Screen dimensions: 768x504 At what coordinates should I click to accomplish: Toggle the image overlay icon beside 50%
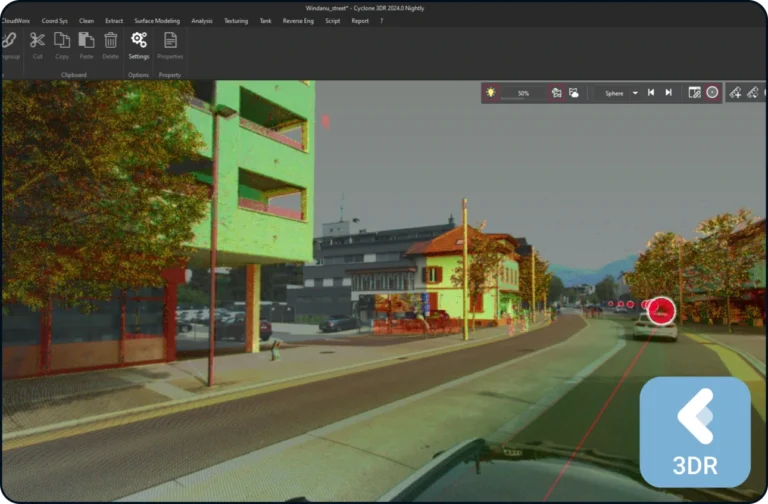coord(556,93)
